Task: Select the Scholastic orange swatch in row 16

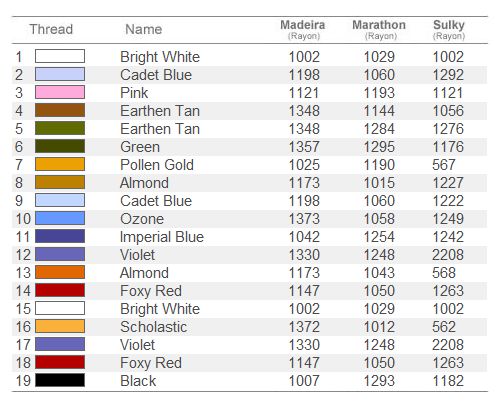Action: 60,326
